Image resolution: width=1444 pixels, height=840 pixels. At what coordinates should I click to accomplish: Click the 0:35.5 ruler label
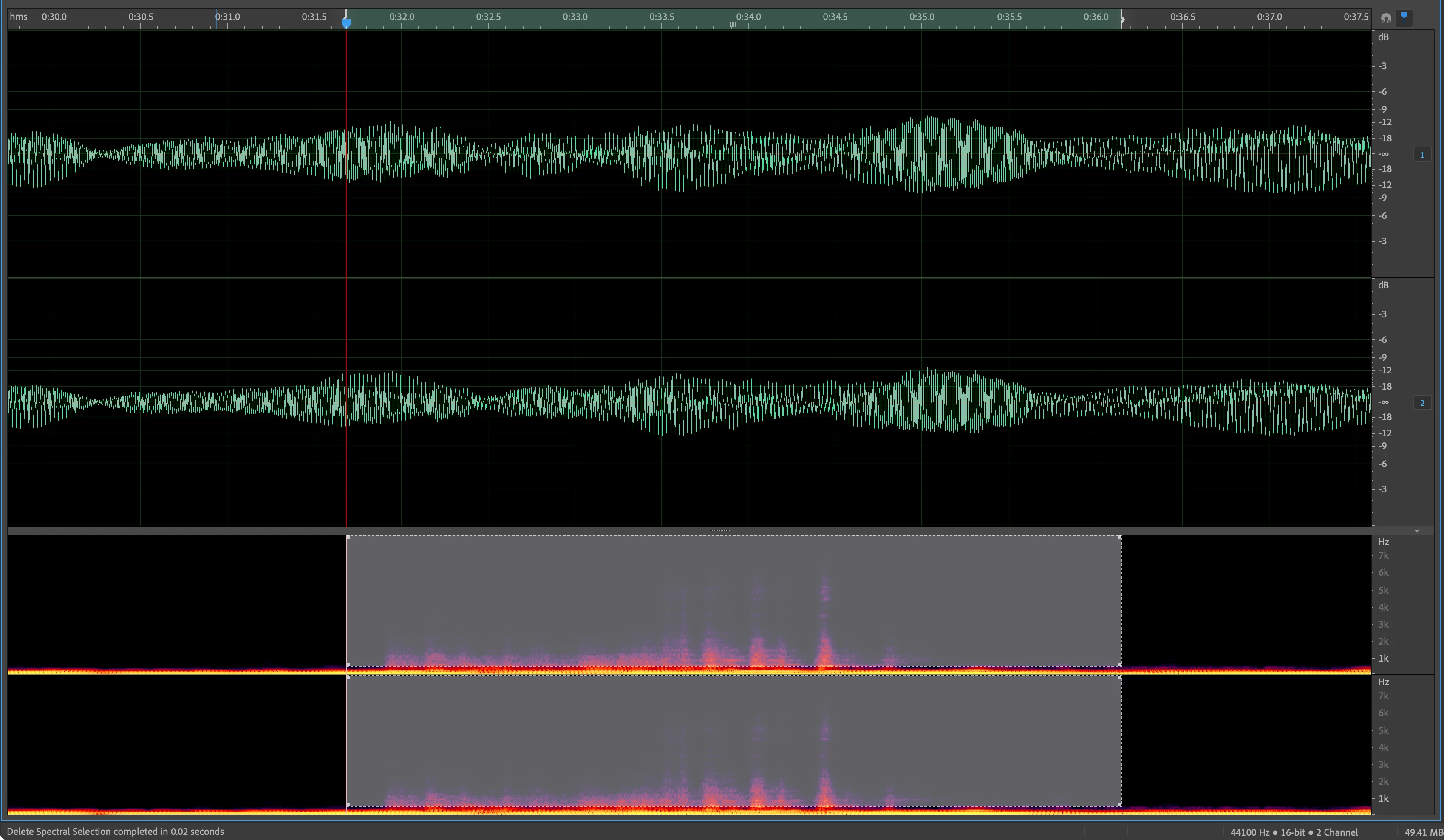1009,17
